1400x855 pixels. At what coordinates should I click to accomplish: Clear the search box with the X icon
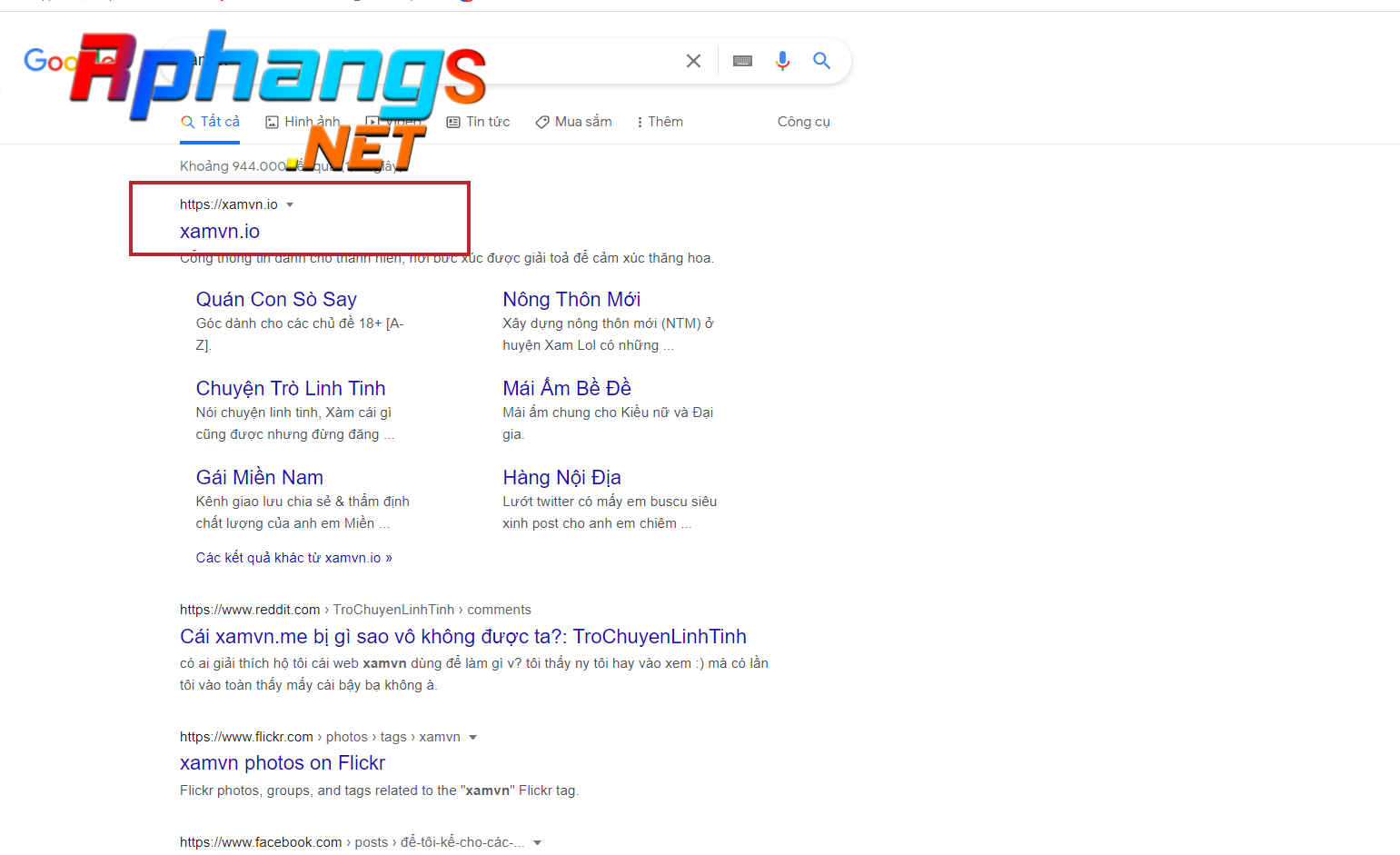[693, 61]
